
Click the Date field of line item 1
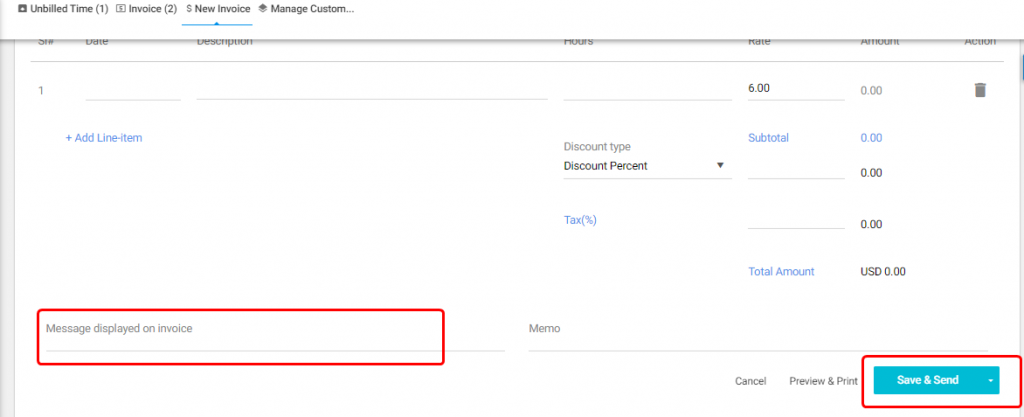point(133,90)
